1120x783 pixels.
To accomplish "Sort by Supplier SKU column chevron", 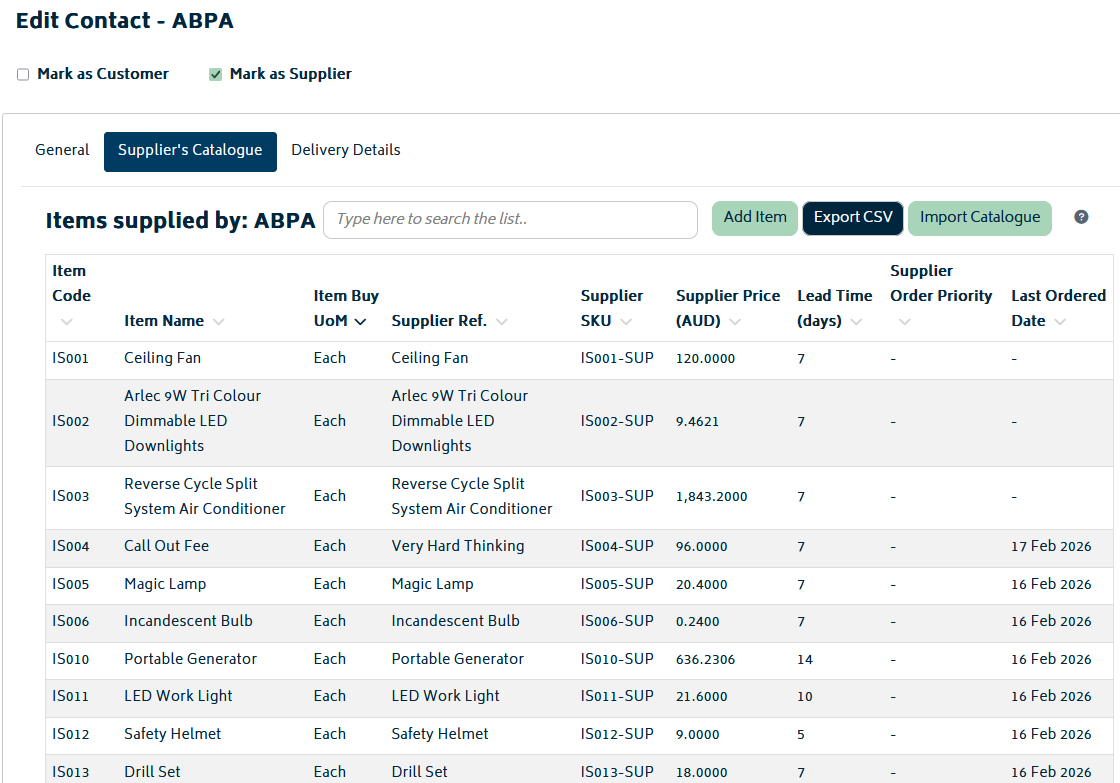I will click(x=626, y=322).
